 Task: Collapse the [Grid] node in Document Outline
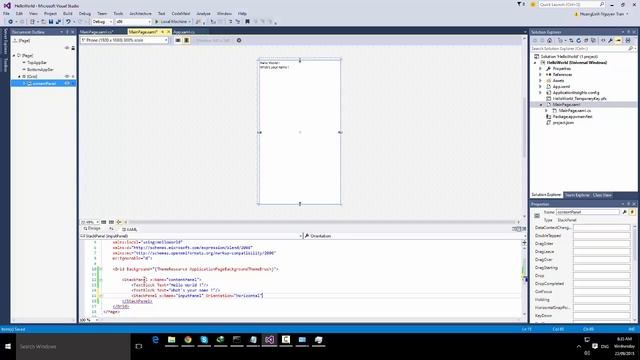(x=19, y=76)
